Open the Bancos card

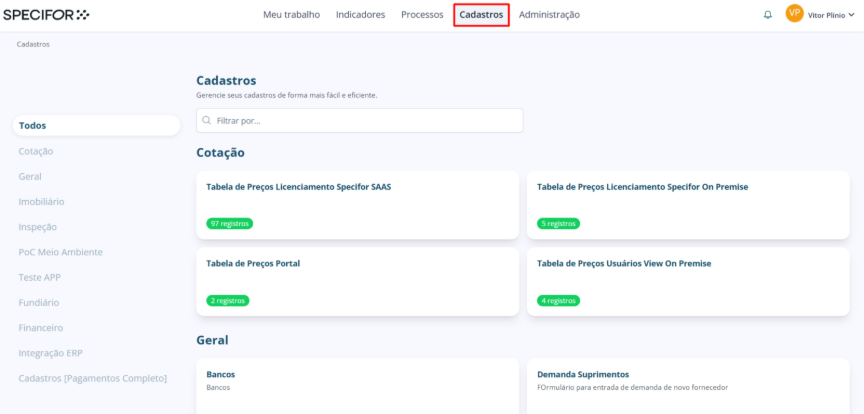click(x=358, y=386)
